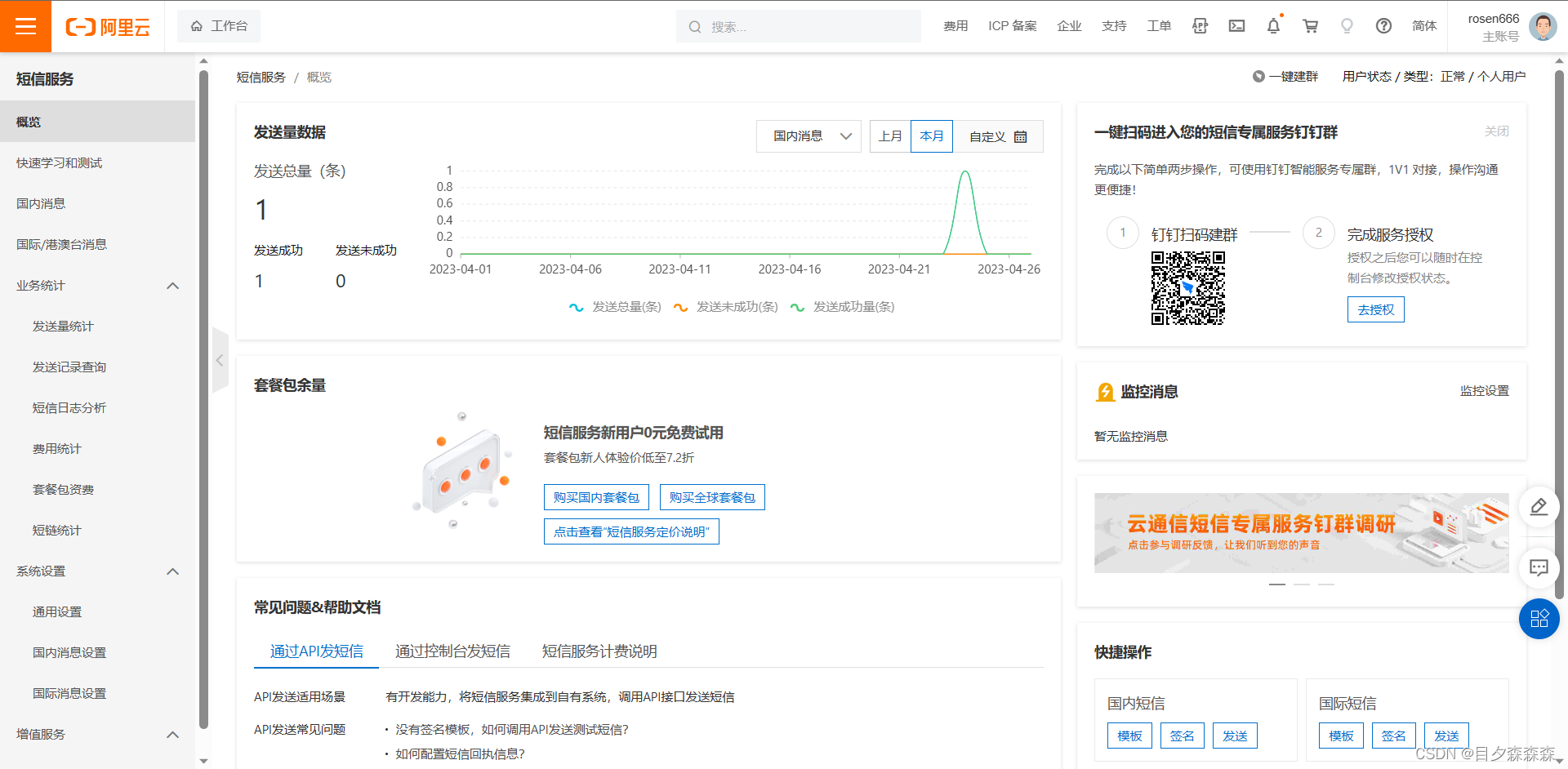Open the 国内消息 dropdown above the chart
The width and height of the screenshot is (1568, 769).
(x=808, y=136)
